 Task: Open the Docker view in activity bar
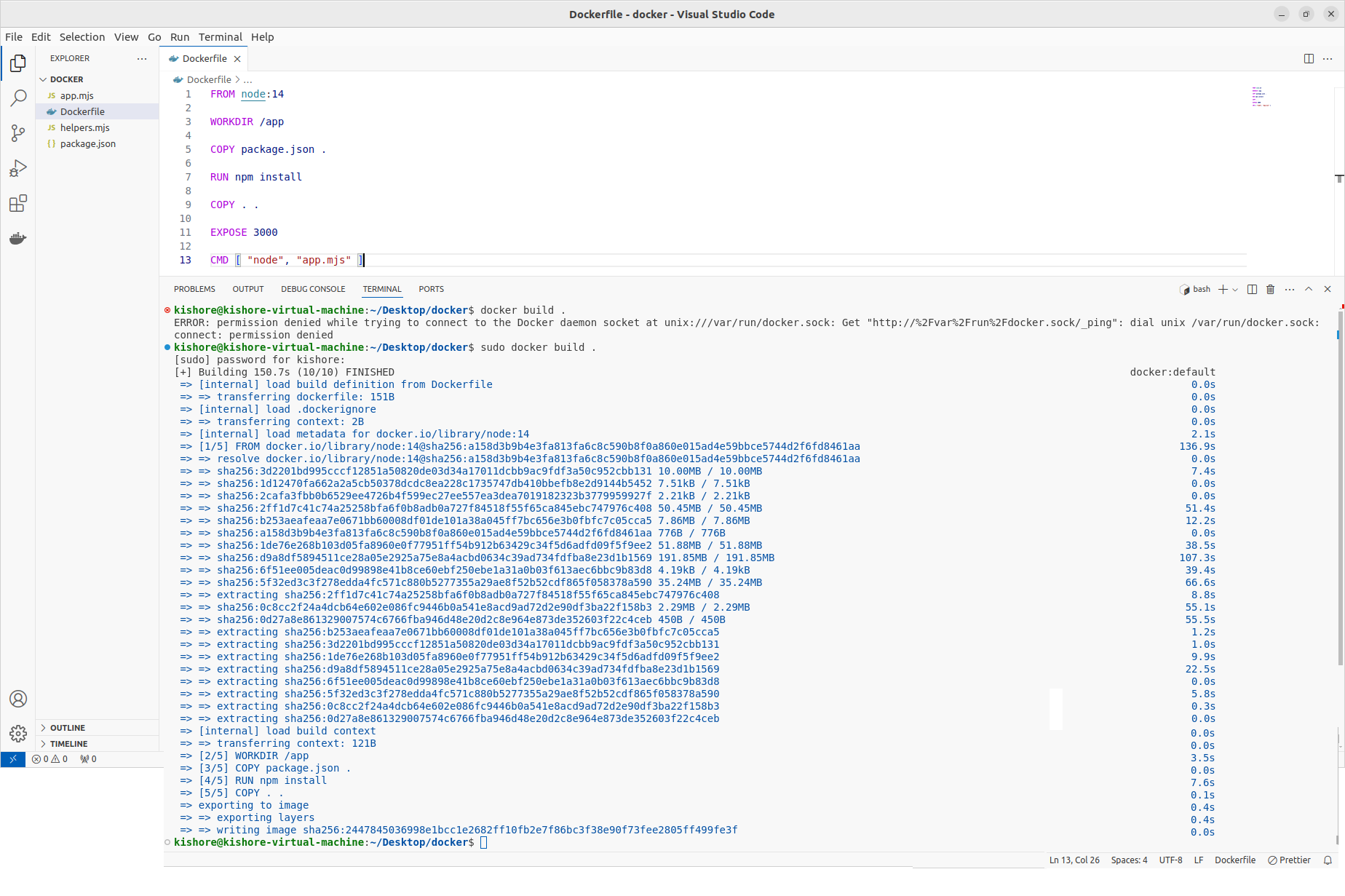(18, 238)
